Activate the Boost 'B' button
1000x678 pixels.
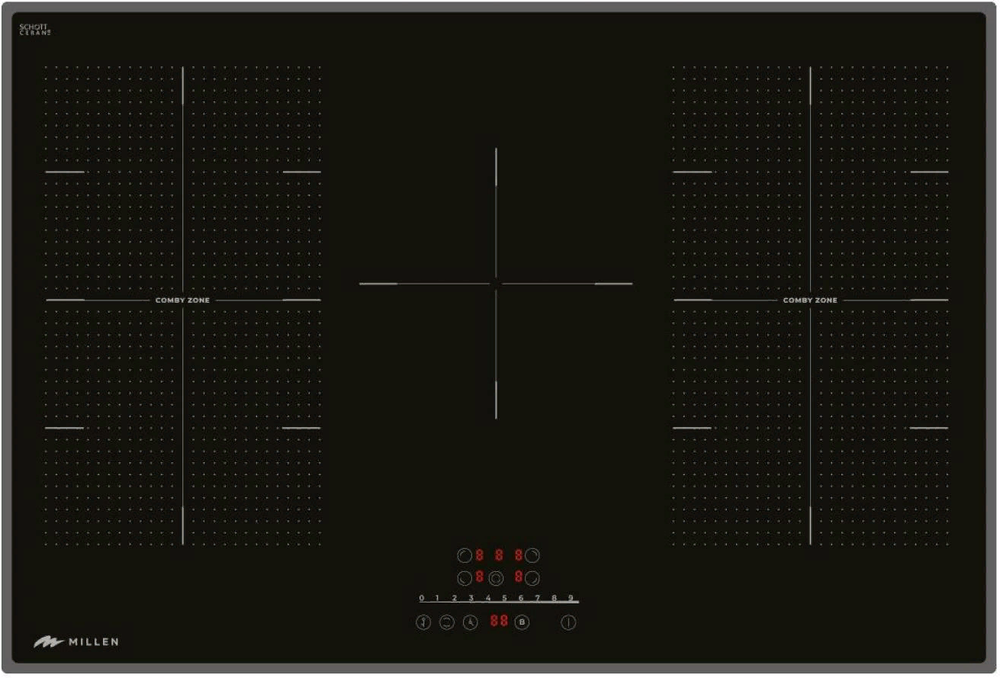tap(521, 622)
